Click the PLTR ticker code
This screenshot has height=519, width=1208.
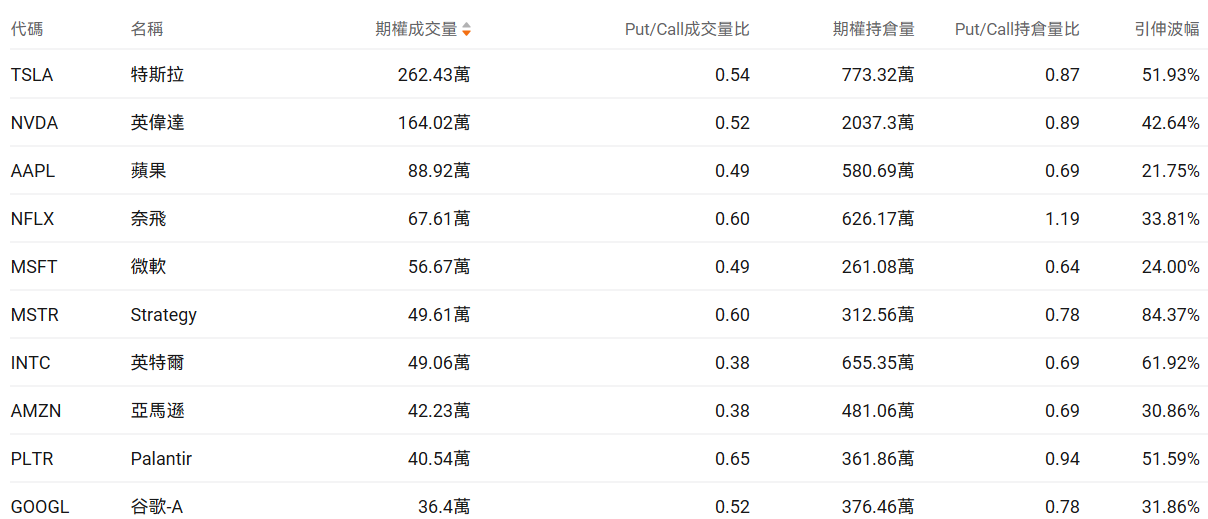tap(33, 459)
